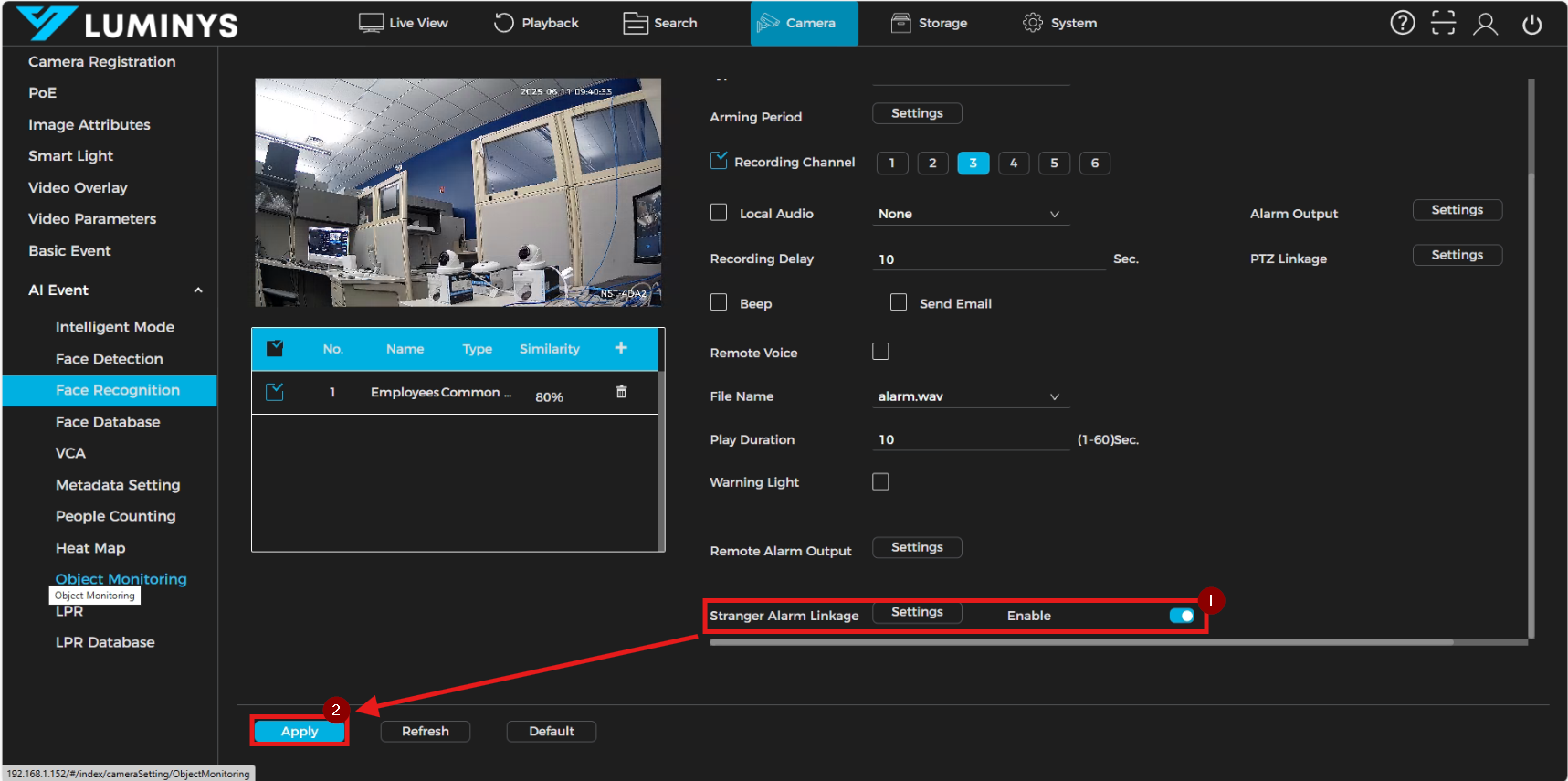Check the Send Email checkbox

(x=899, y=302)
